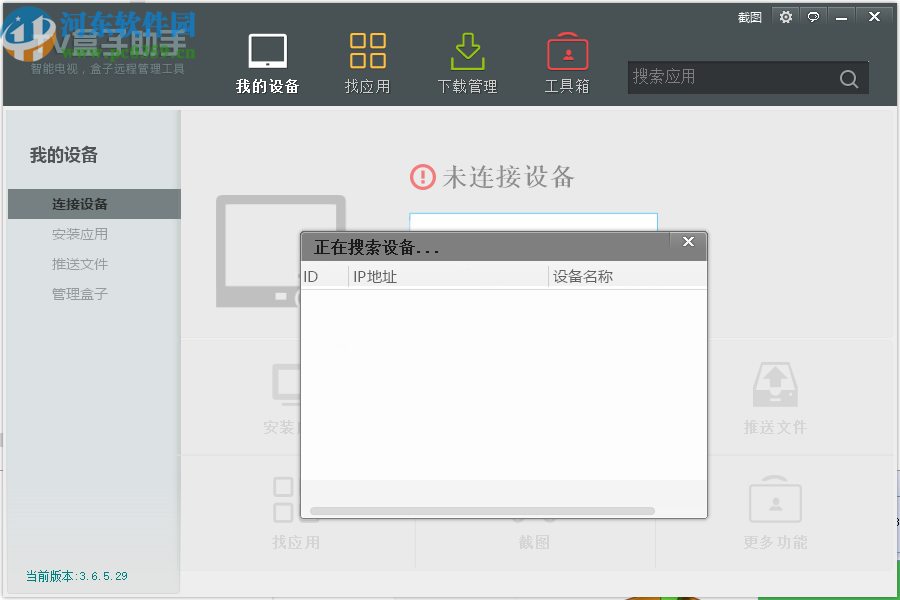900x600 pixels.
Task: Open the feedback chat icon
Action: [813, 17]
